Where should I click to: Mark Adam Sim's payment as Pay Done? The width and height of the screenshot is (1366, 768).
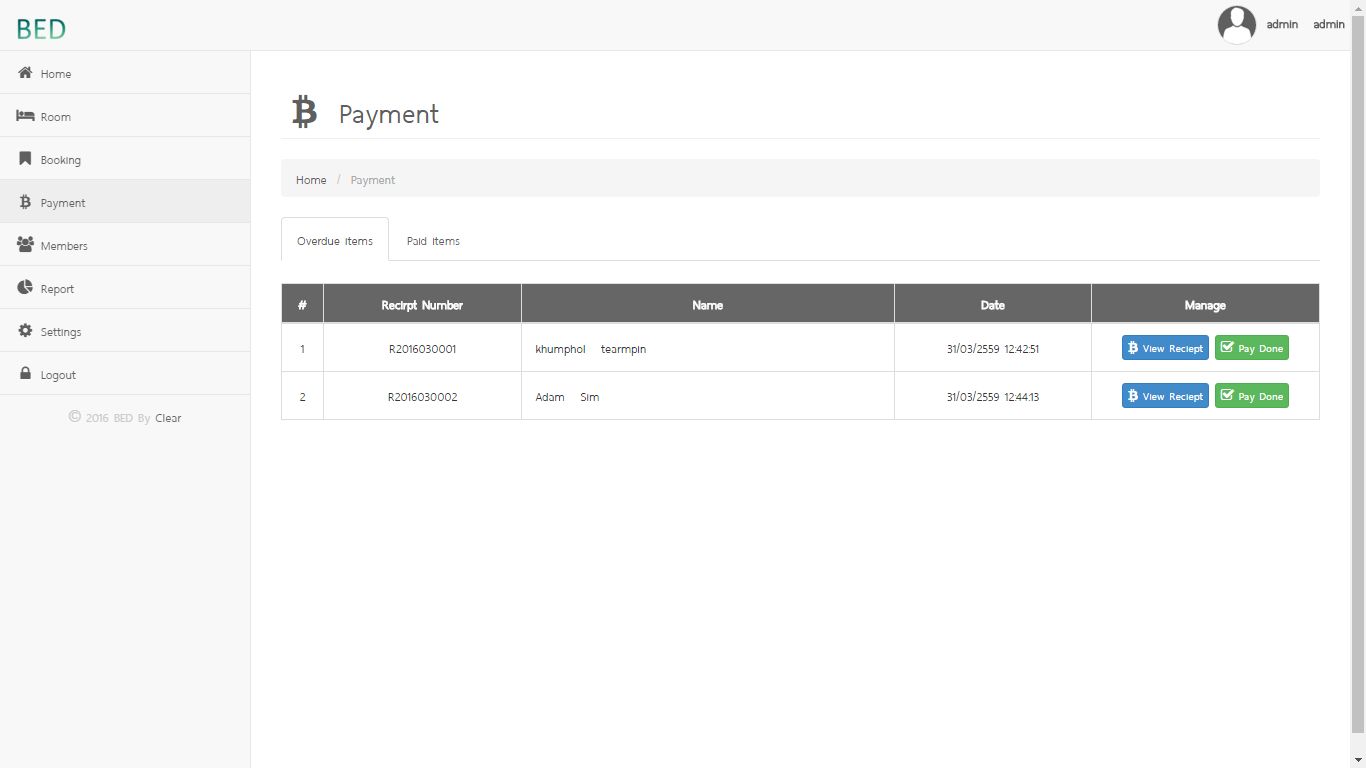1251,396
